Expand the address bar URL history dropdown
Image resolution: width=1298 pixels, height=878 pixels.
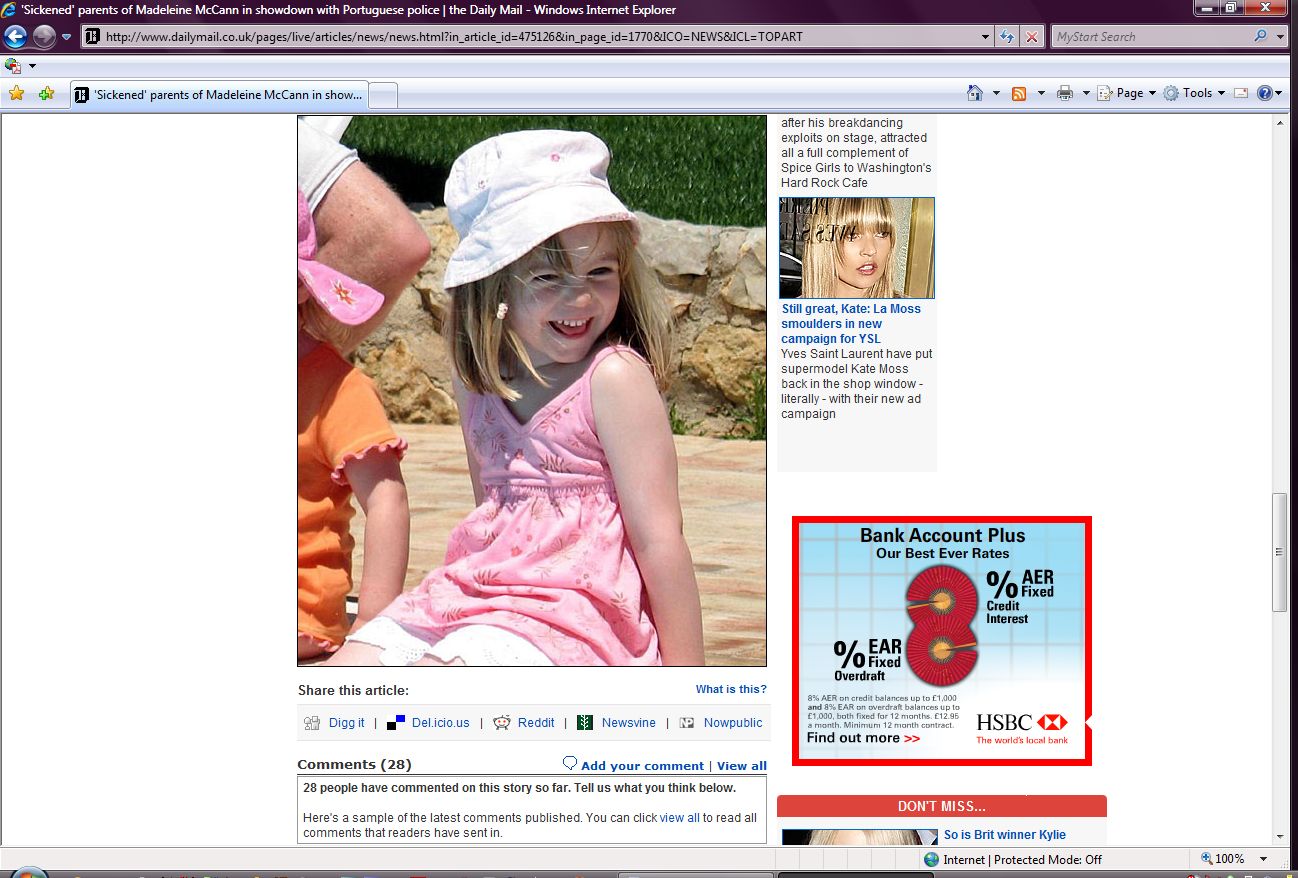point(986,37)
